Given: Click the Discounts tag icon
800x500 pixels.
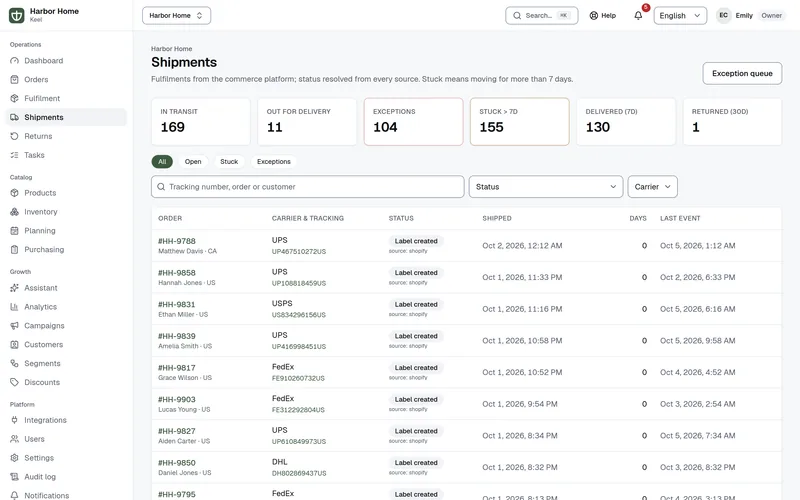Looking at the screenshot, I should click(x=14, y=382).
